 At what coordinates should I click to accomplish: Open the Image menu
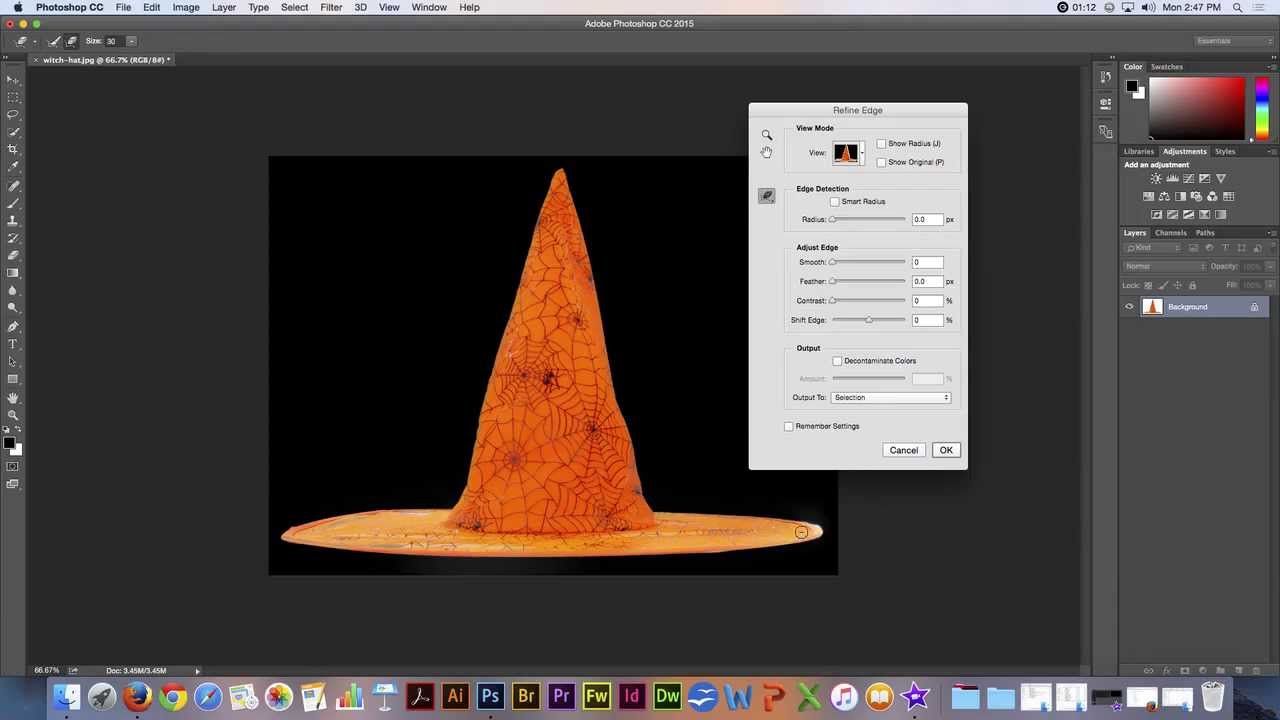[x=186, y=7]
